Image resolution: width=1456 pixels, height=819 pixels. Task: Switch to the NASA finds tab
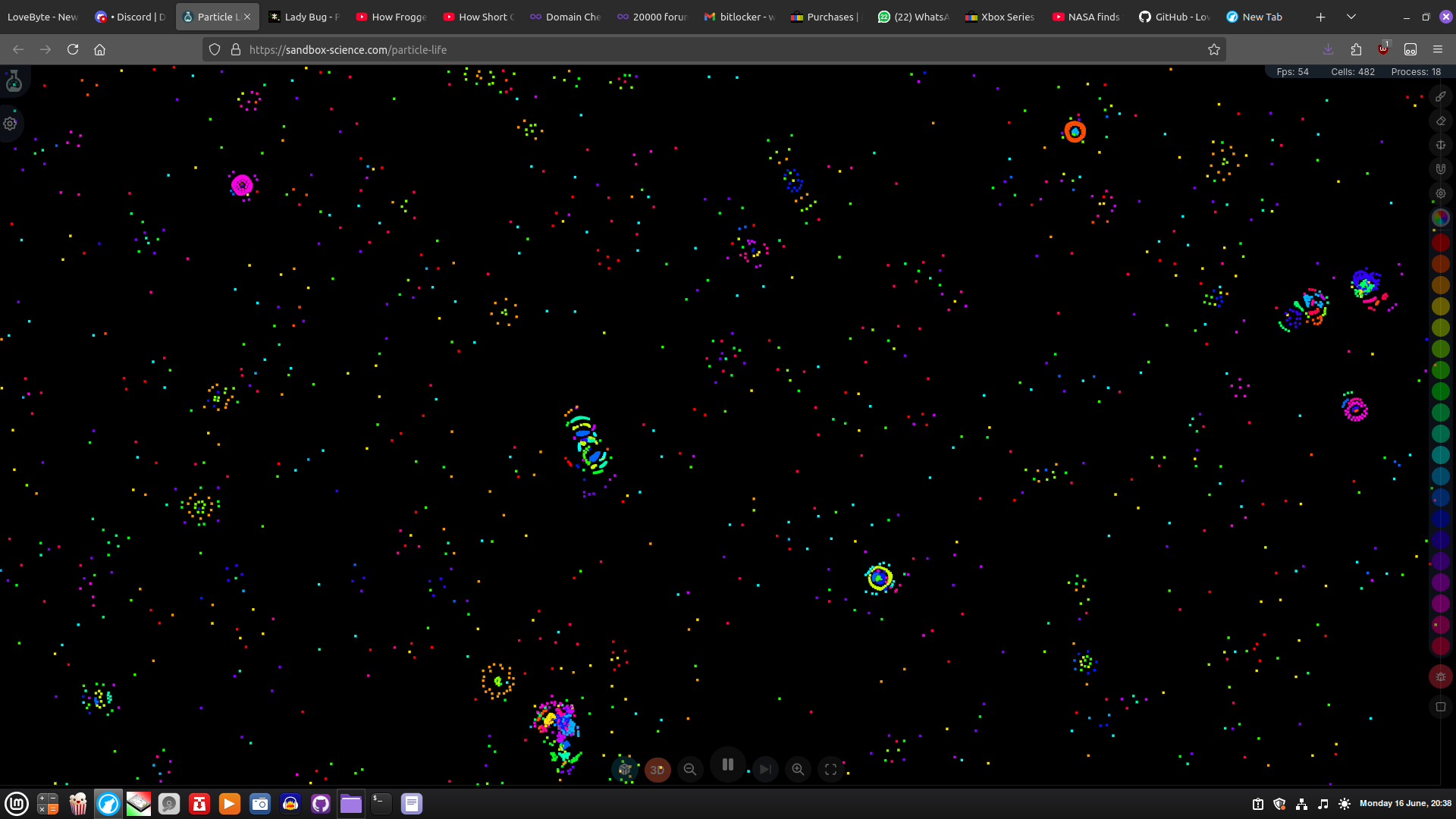[1087, 17]
